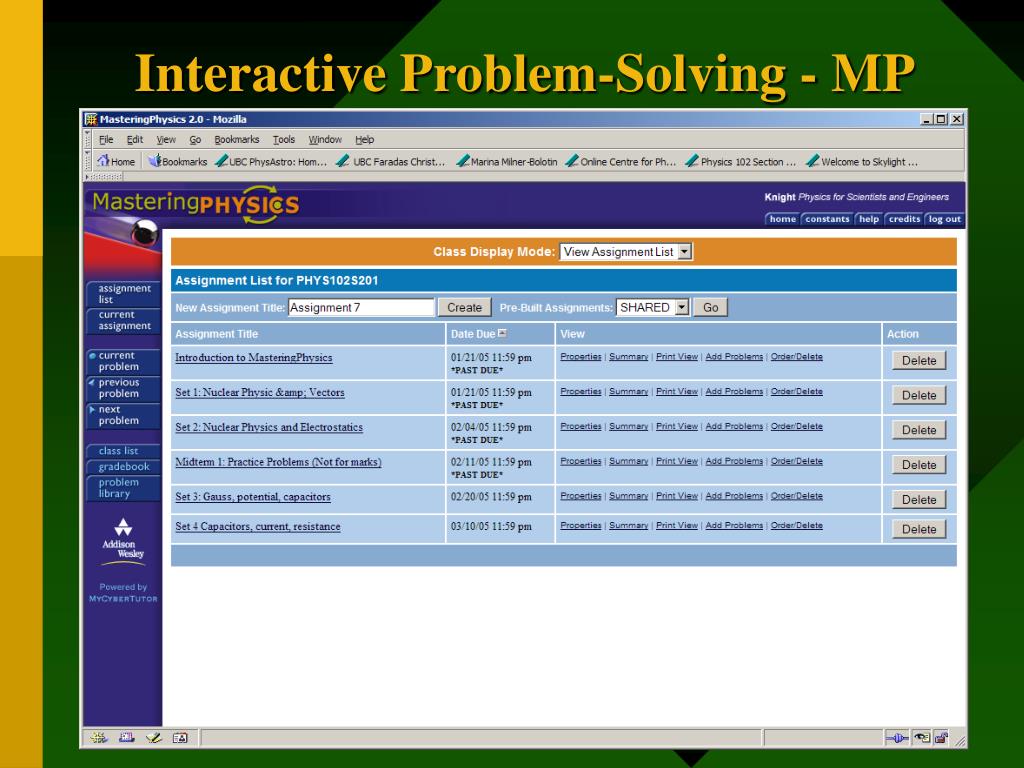Click Address Book icon in status bar

pos(180,738)
